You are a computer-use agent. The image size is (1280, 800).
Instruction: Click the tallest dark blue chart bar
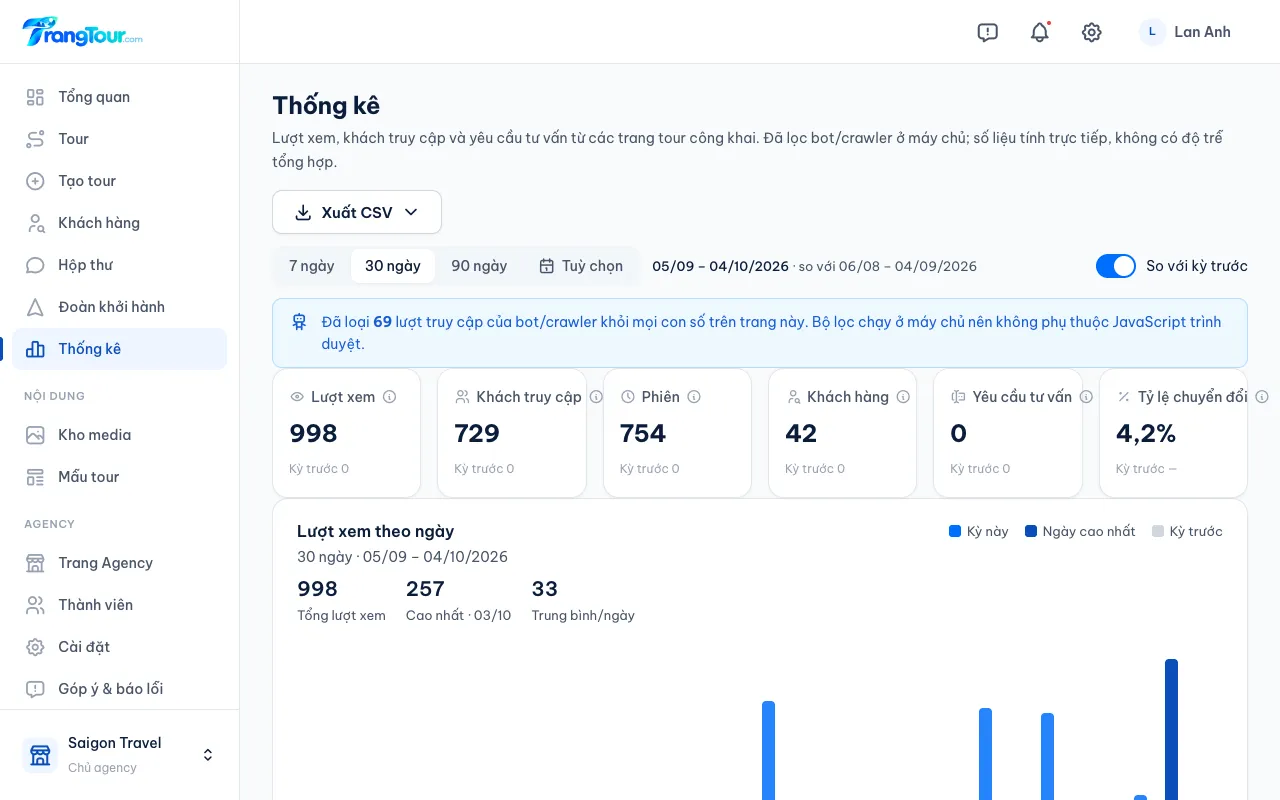click(1171, 729)
